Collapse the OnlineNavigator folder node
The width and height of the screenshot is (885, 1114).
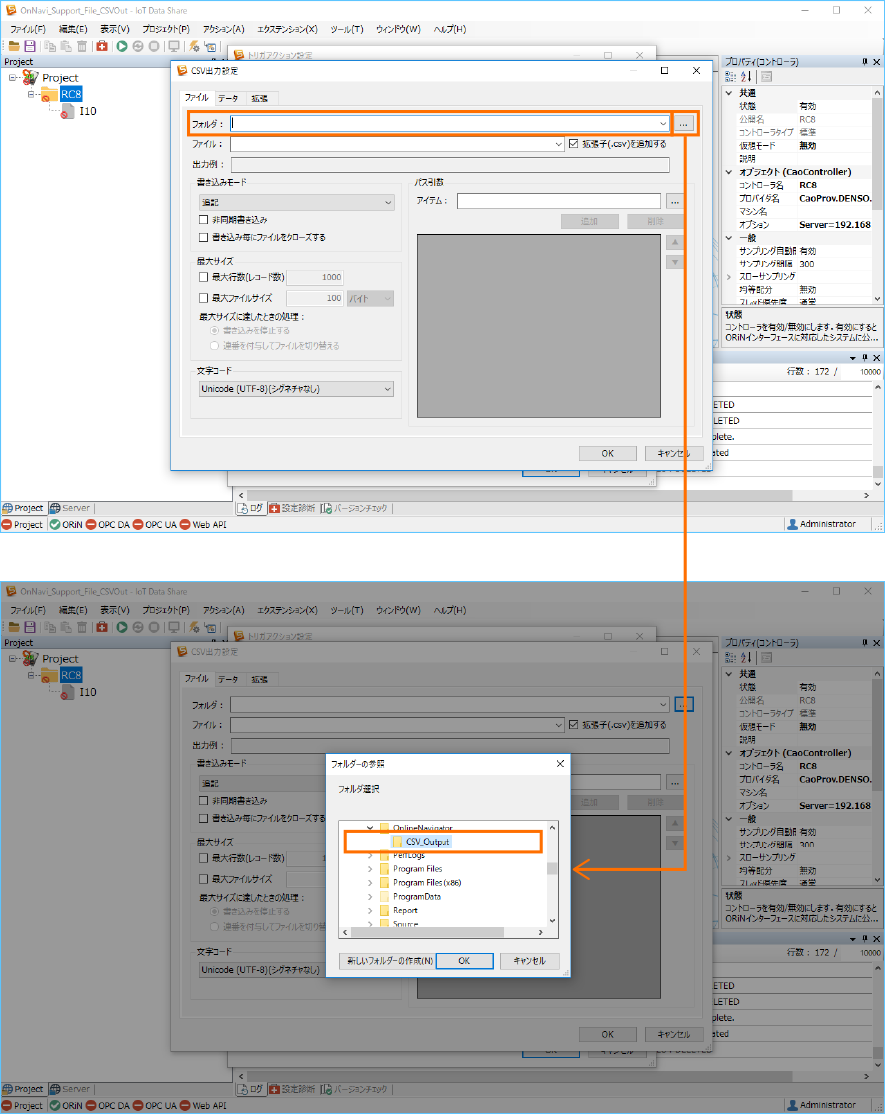[x=370, y=828]
